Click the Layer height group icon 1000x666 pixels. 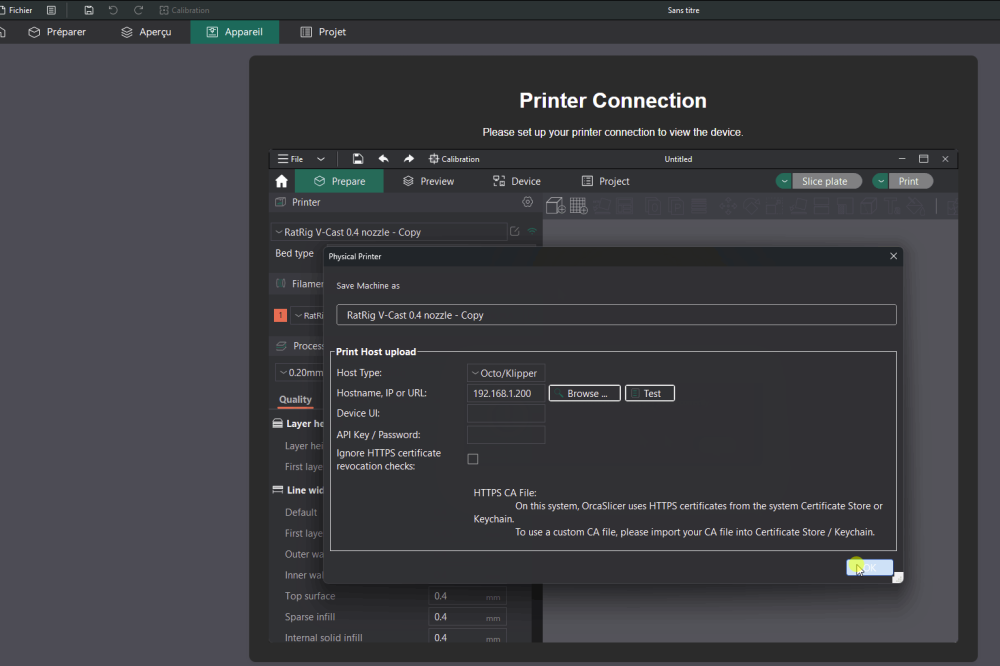click(277, 424)
